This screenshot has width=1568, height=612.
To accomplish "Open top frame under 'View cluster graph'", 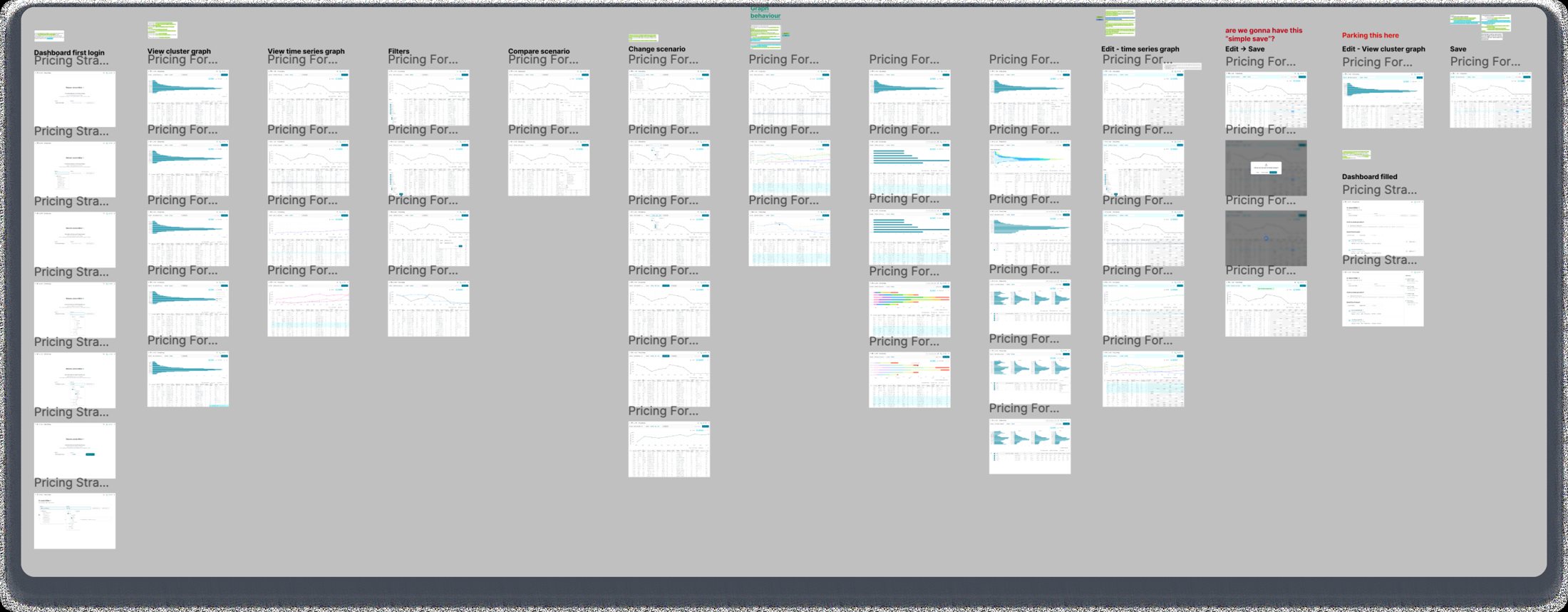I will click(x=188, y=98).
